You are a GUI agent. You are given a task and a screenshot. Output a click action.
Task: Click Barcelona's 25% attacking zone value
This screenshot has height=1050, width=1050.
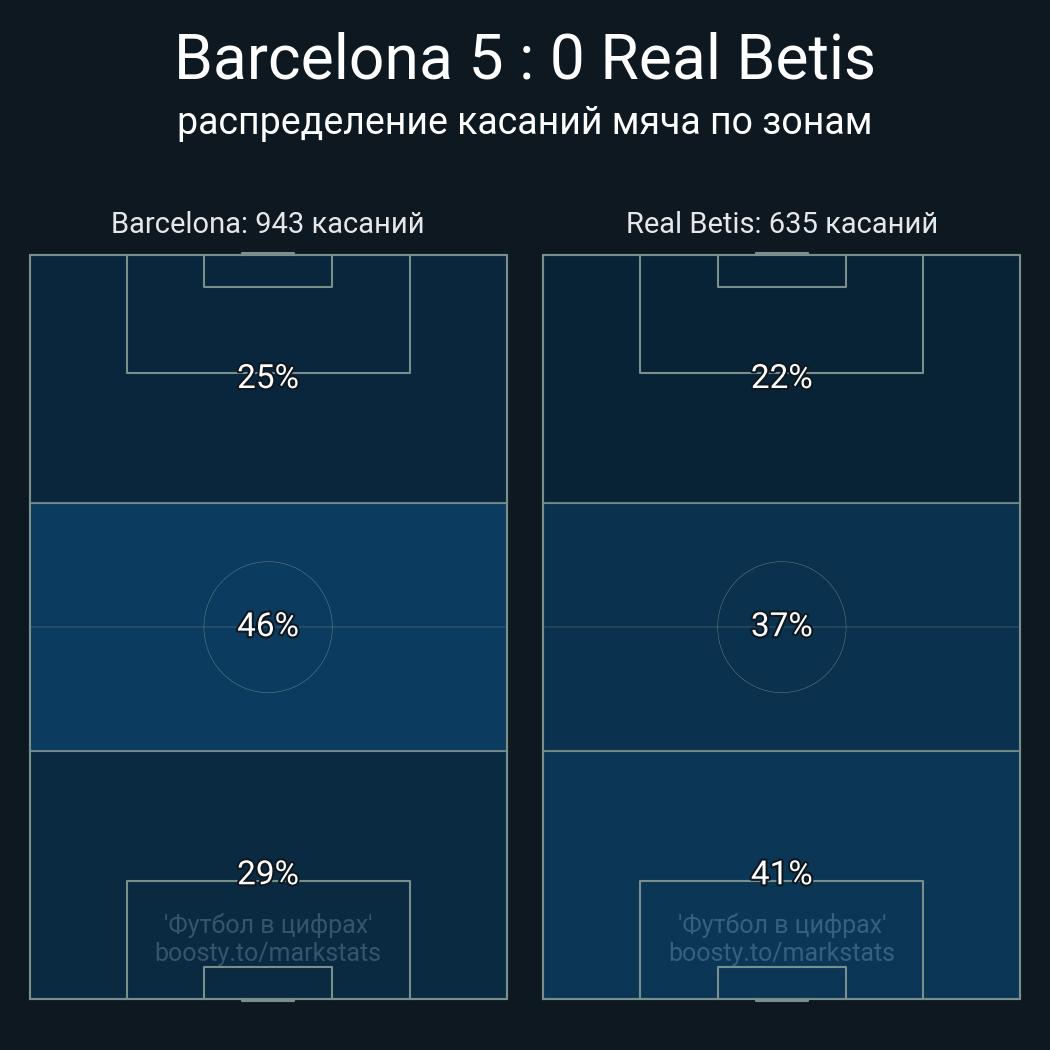(x=268, y=377)
